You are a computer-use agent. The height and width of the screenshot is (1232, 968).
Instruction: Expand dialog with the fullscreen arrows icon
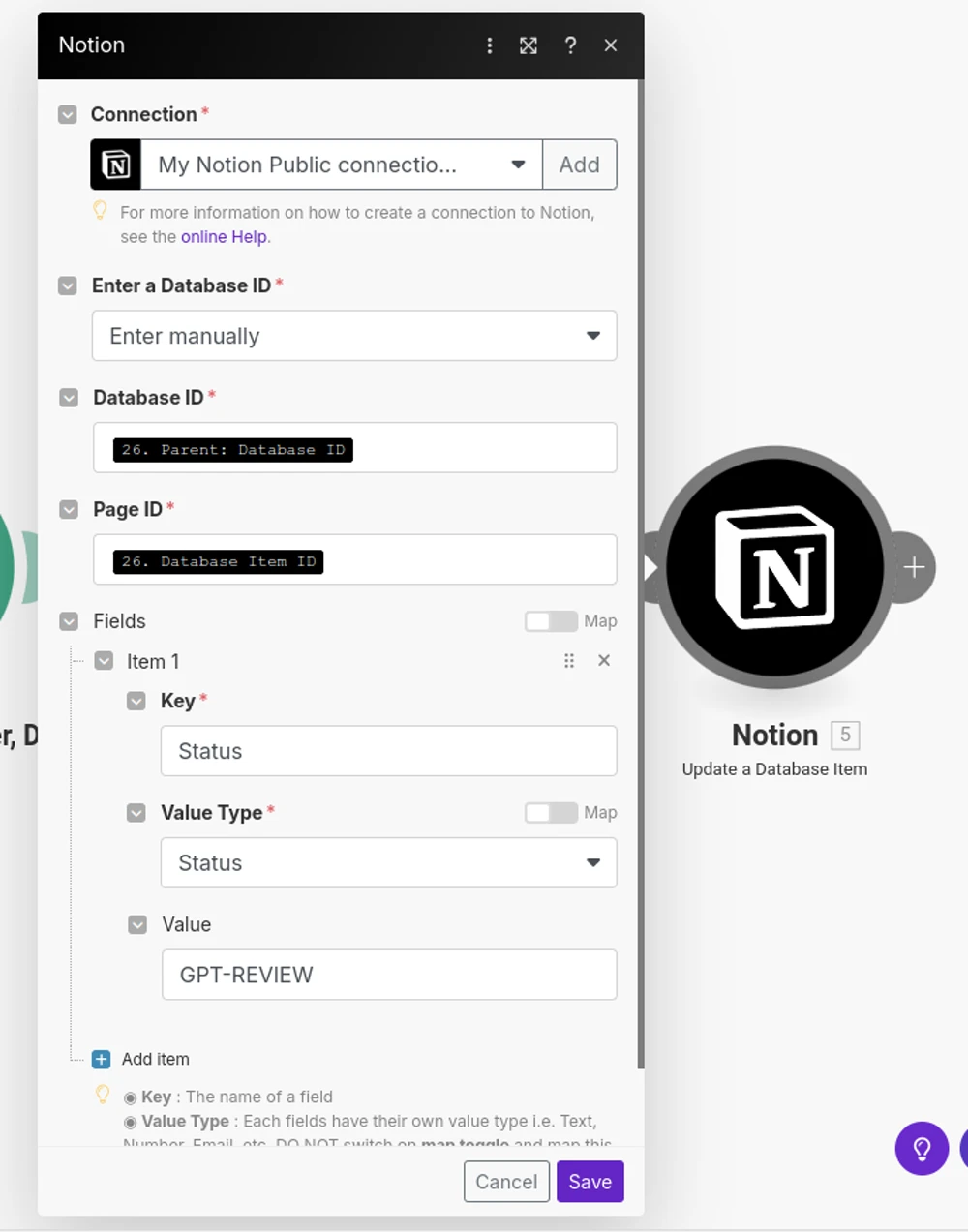click(x=529, y=45)
